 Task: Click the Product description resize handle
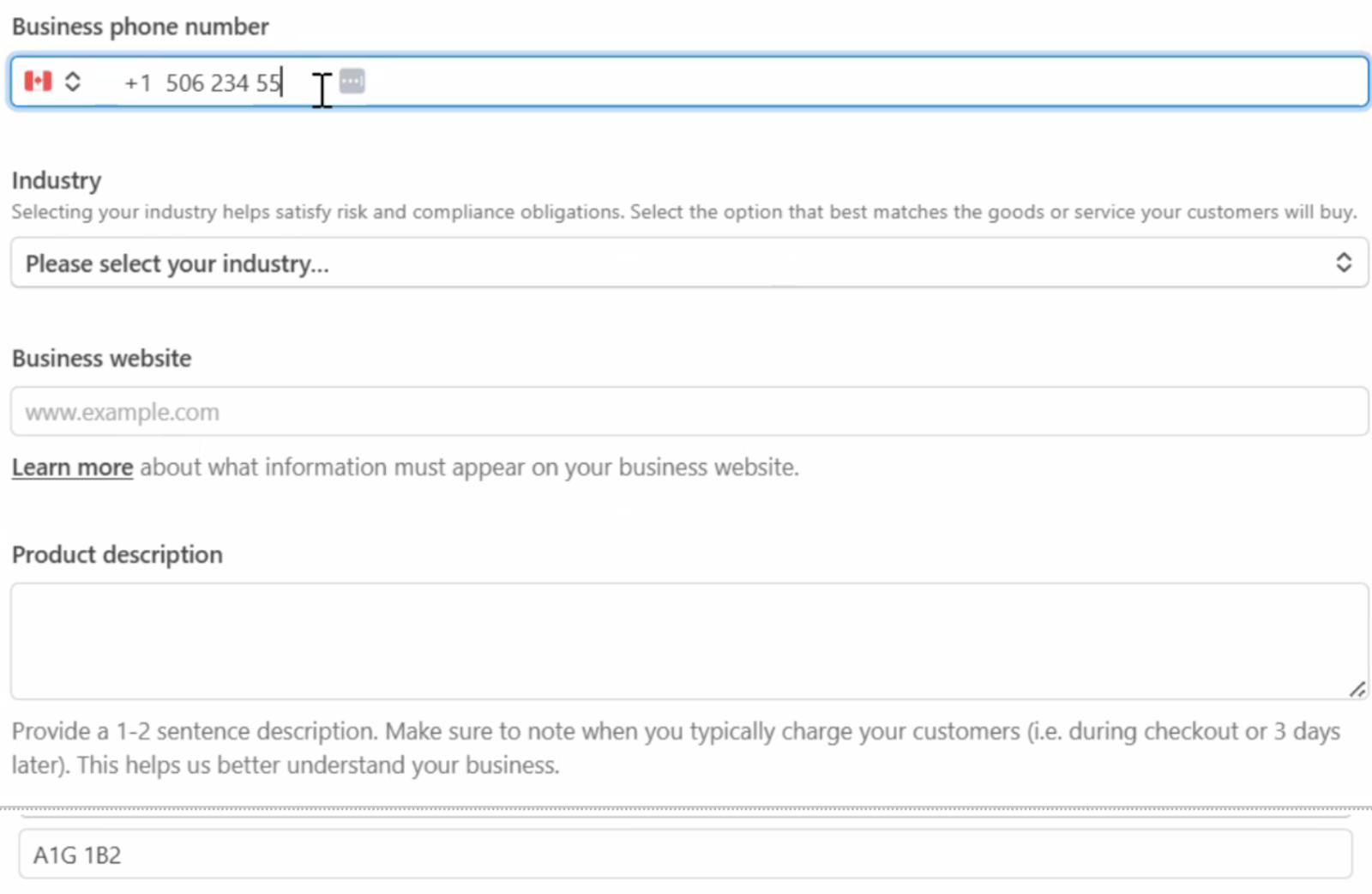pos(1357,689)
